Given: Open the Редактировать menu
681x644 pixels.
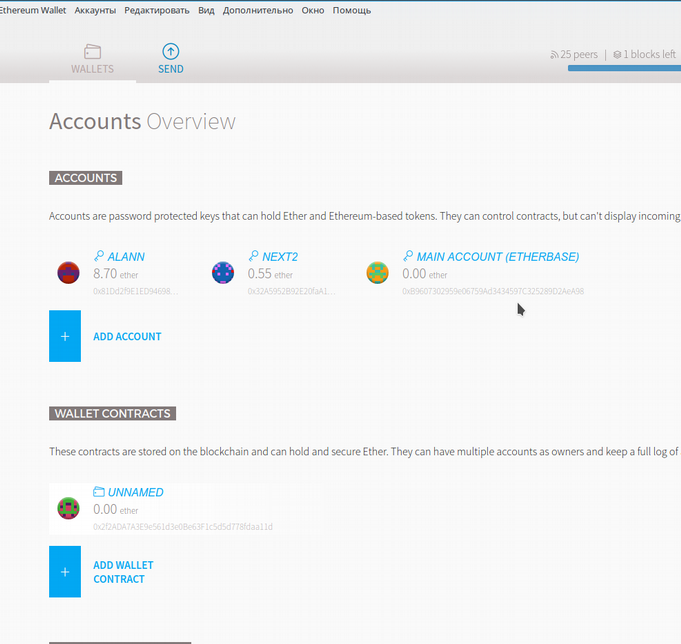Looking at the screenshot, I should tap(157, 10).
